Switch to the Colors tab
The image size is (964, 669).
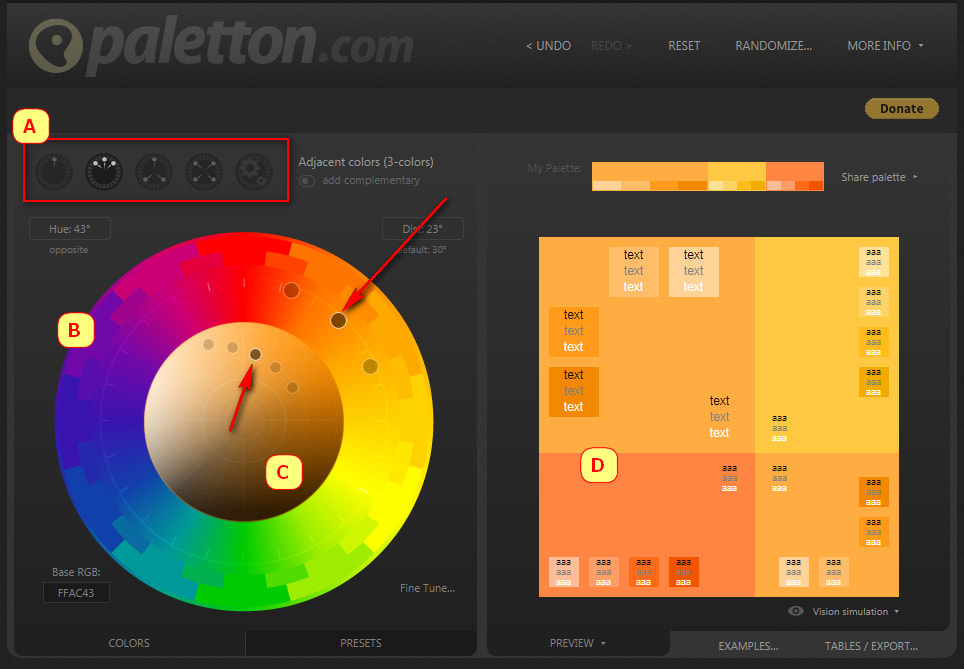(129, 643)
